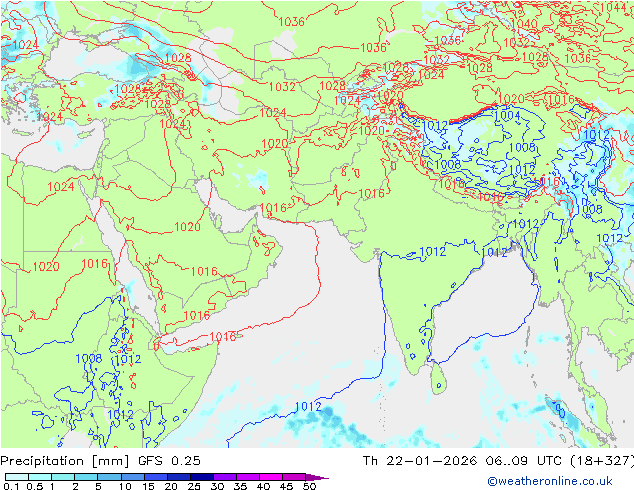Select legend swatch between 30 and 35
Image resolution: width=634 pixels, height=490 pixels.
tap(224, 477)
